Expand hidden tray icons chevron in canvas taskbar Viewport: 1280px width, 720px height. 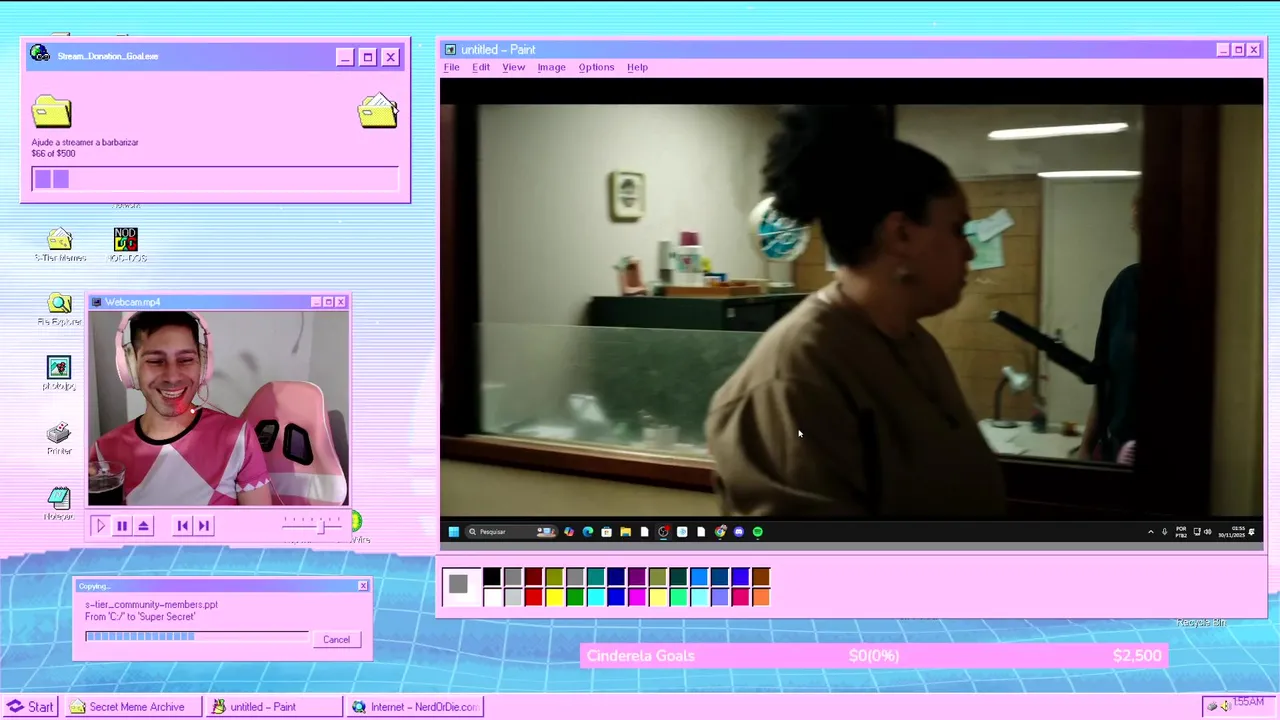[1151, 532]
